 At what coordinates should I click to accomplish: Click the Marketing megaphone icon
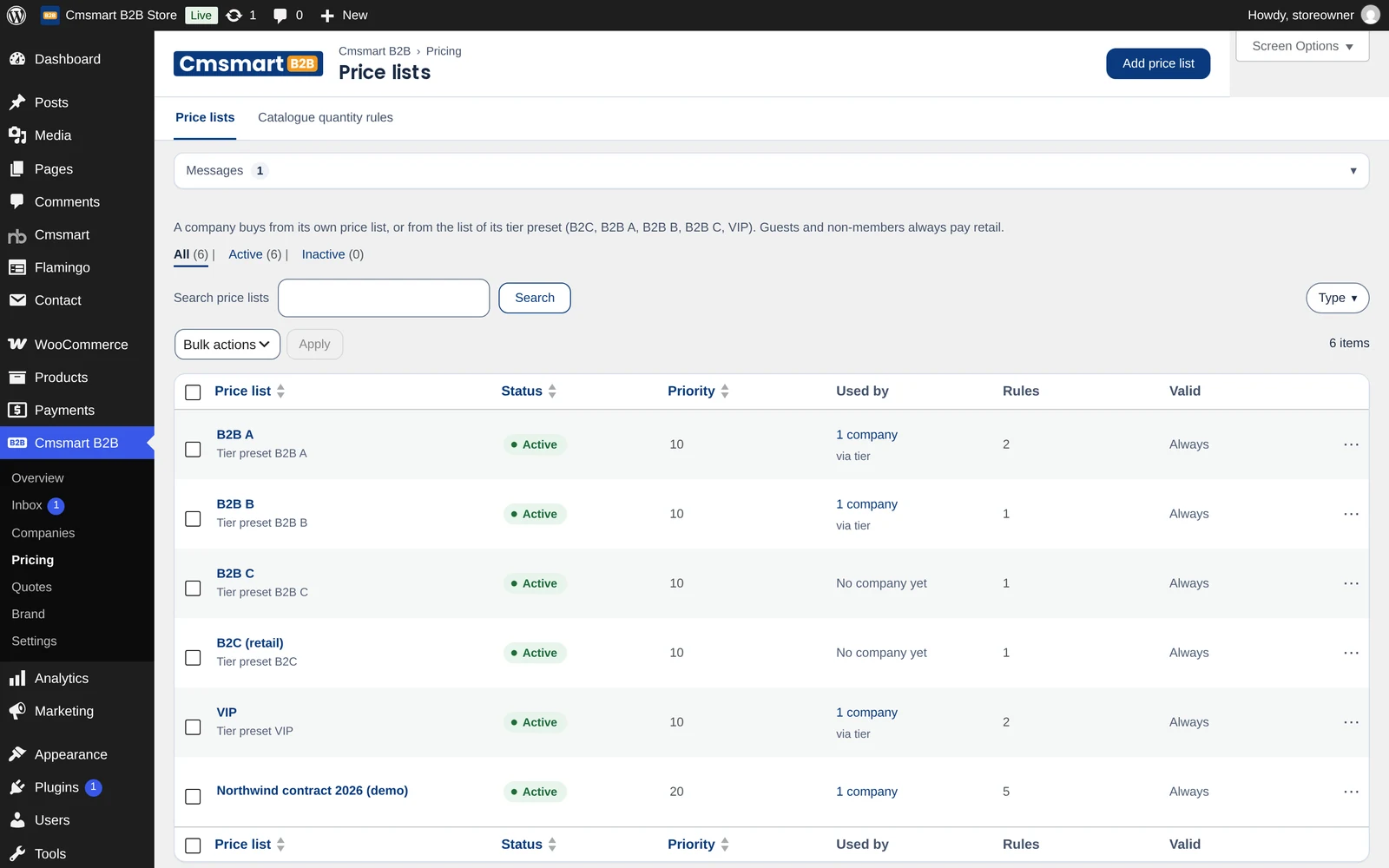tap(17, 712)
